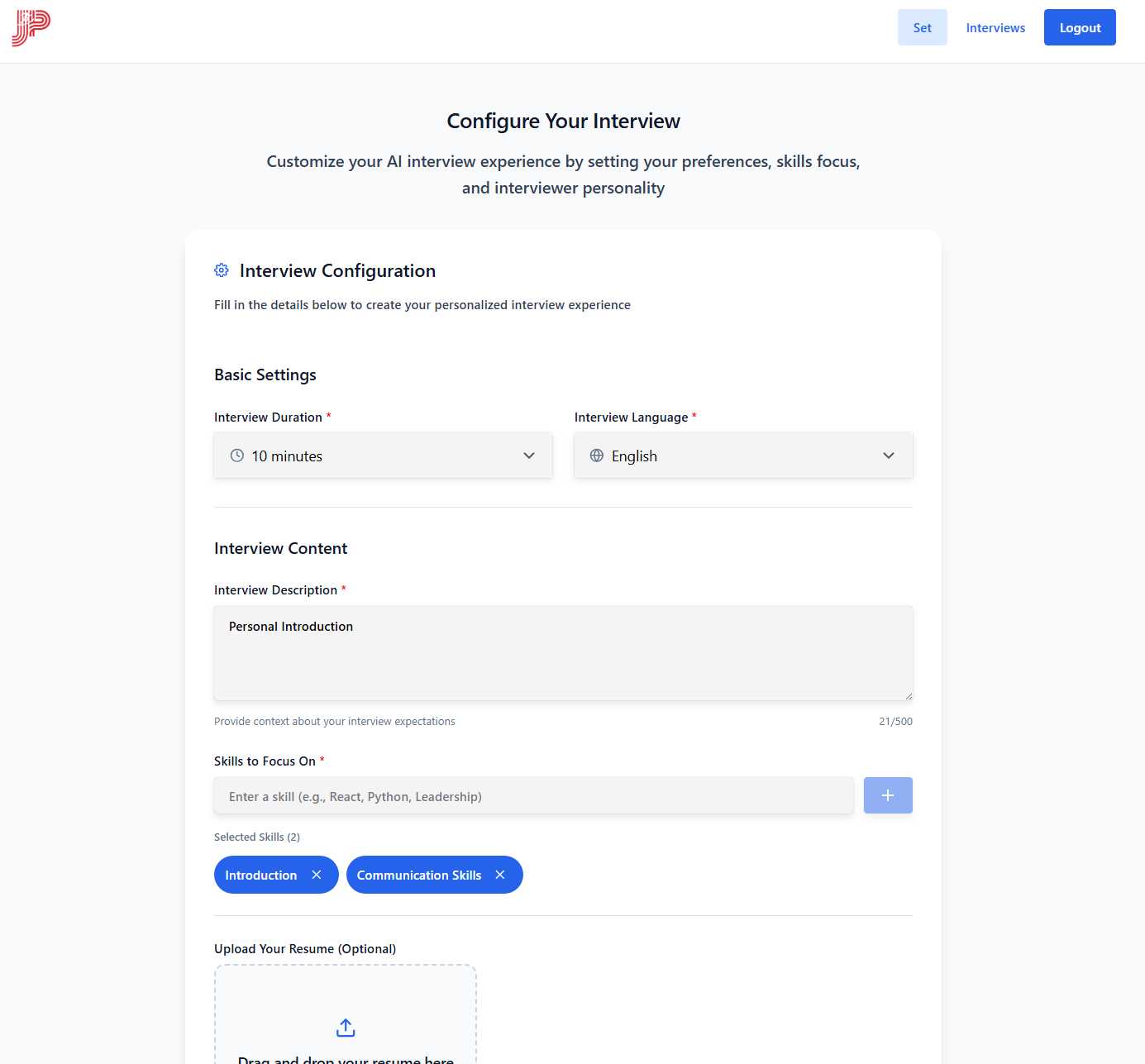Click the clock icon in duration field
1145x1064 pixels.
237,456
